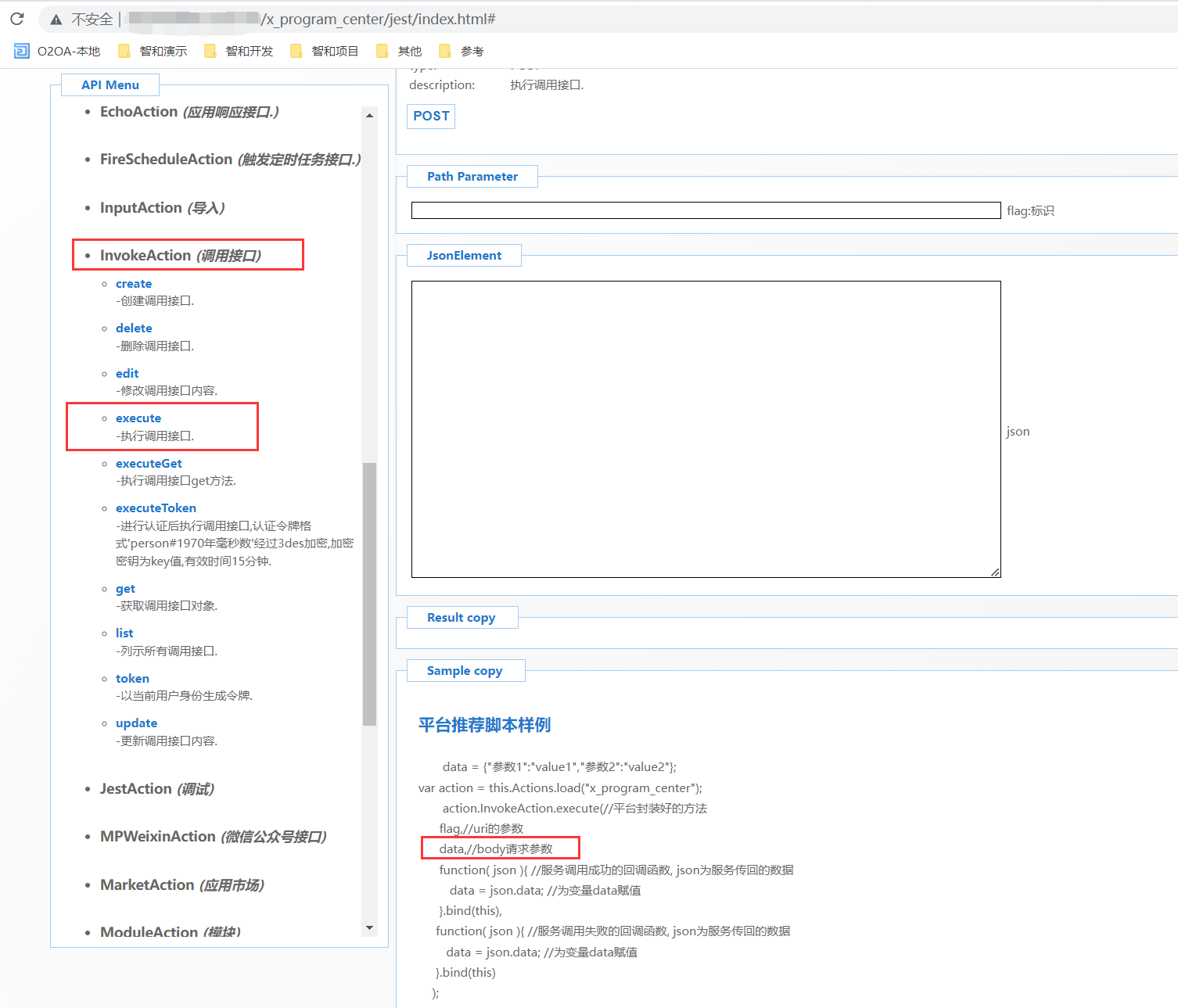Click the API menu scrollbar thumb
The height and width of the screenshot is (1008, 1178).
tap(369, 594)
